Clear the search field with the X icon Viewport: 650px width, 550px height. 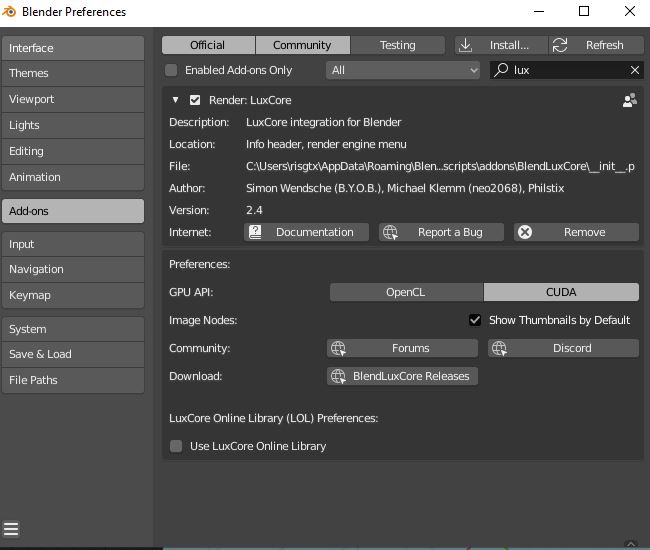coord(634,70)
